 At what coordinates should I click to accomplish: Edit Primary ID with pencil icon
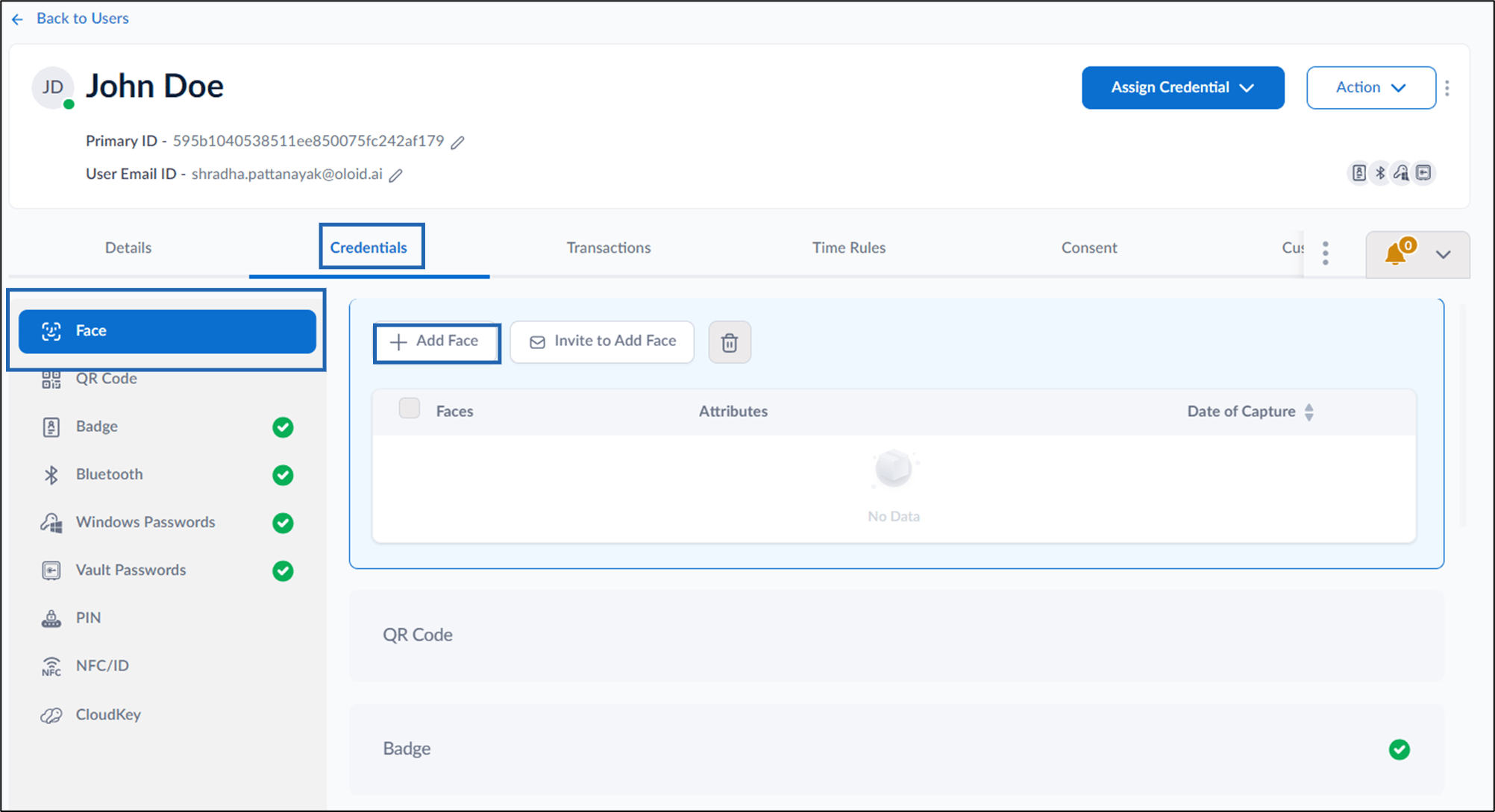tap(458, 142)
